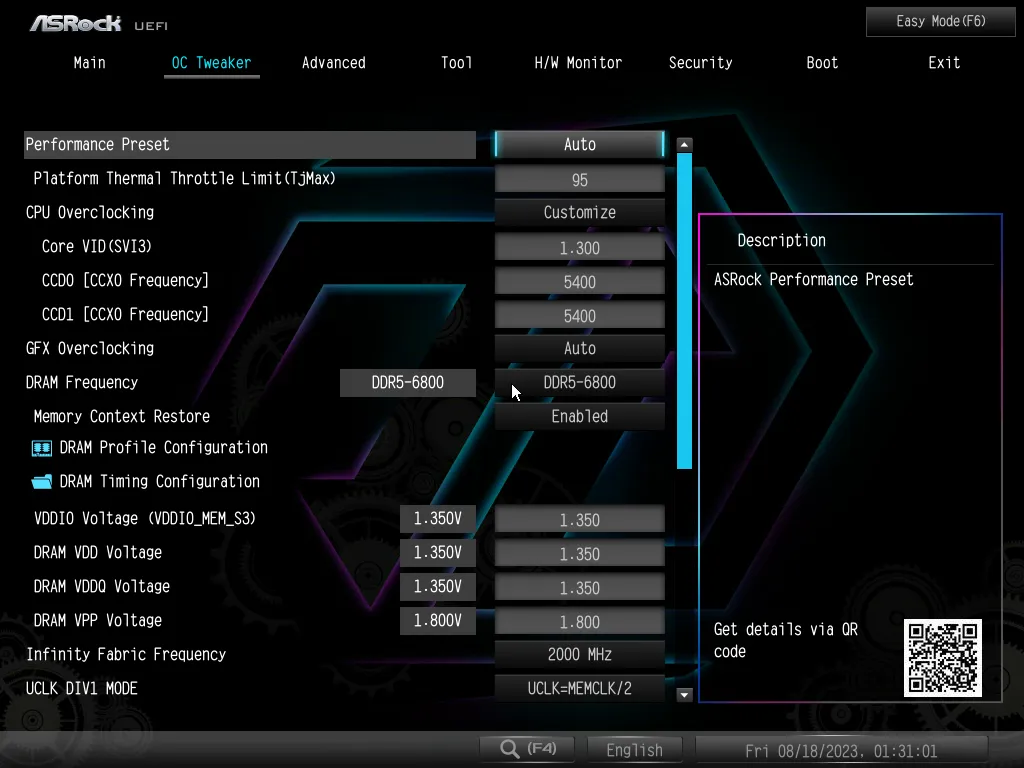Open the Tool tab
The image size is (1024, 768).
(x=456, y=63)
